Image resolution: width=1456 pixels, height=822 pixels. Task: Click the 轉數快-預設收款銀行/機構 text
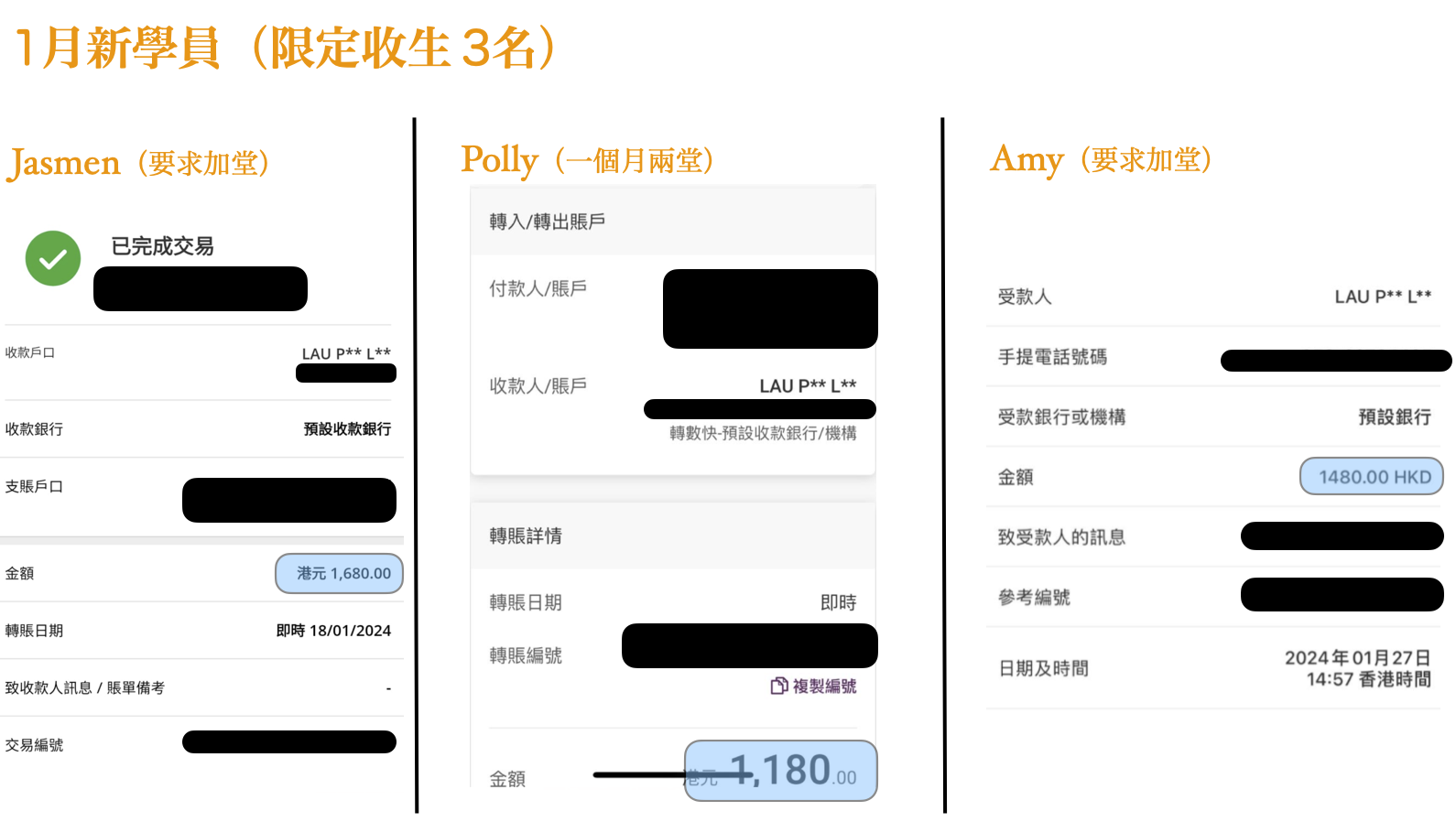click(x=763, y=433)
